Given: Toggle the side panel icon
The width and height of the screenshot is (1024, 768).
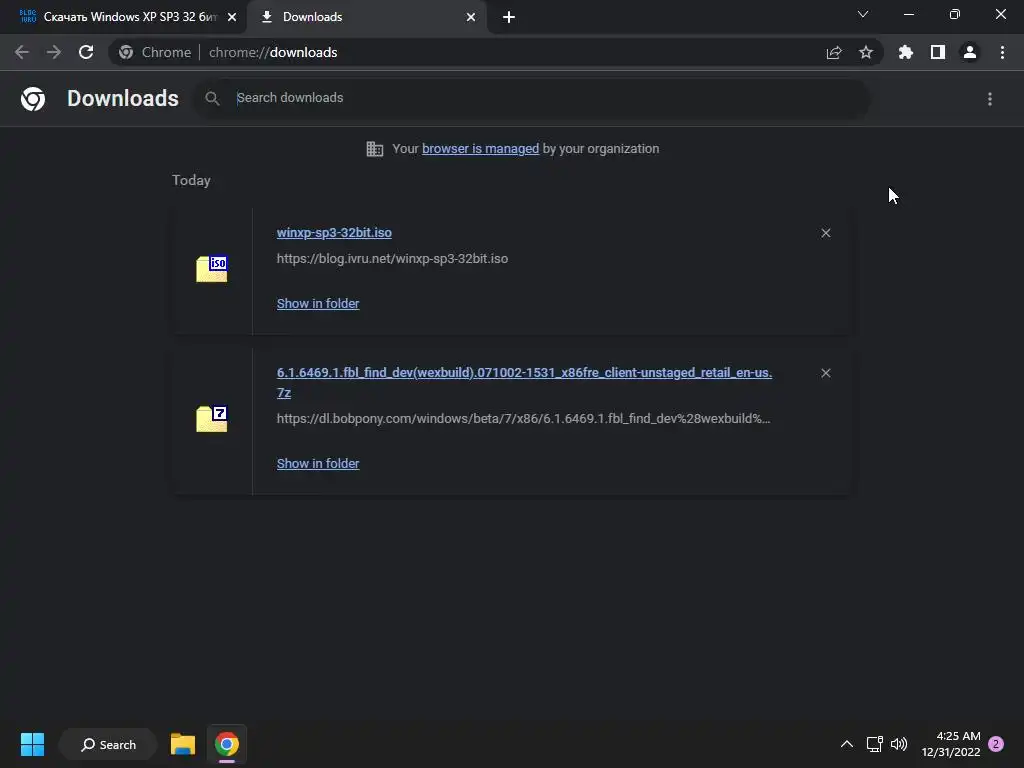Looking at the screenshot, I should (x=938, y=52).
